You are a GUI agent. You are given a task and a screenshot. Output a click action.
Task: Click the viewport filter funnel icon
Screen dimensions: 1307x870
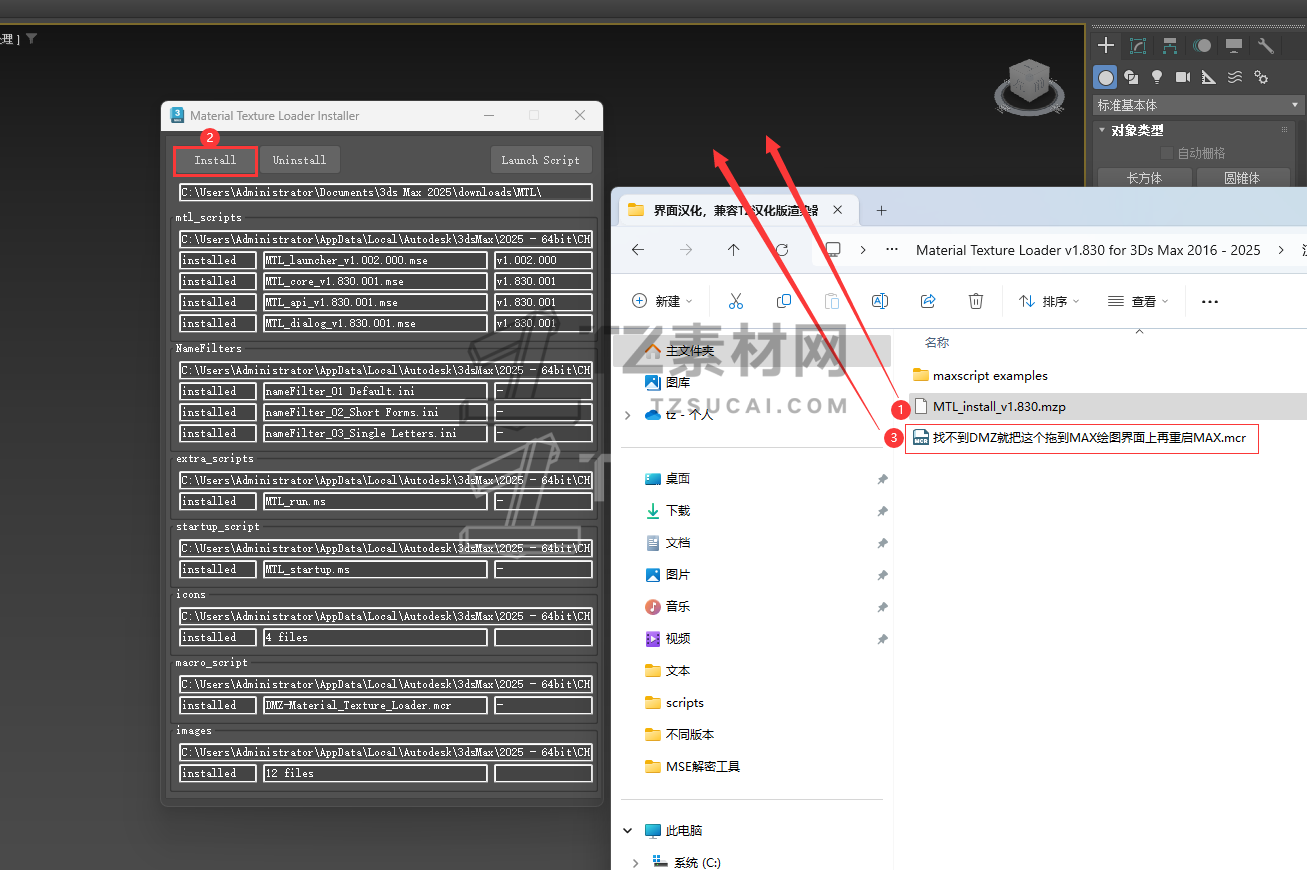31,39
